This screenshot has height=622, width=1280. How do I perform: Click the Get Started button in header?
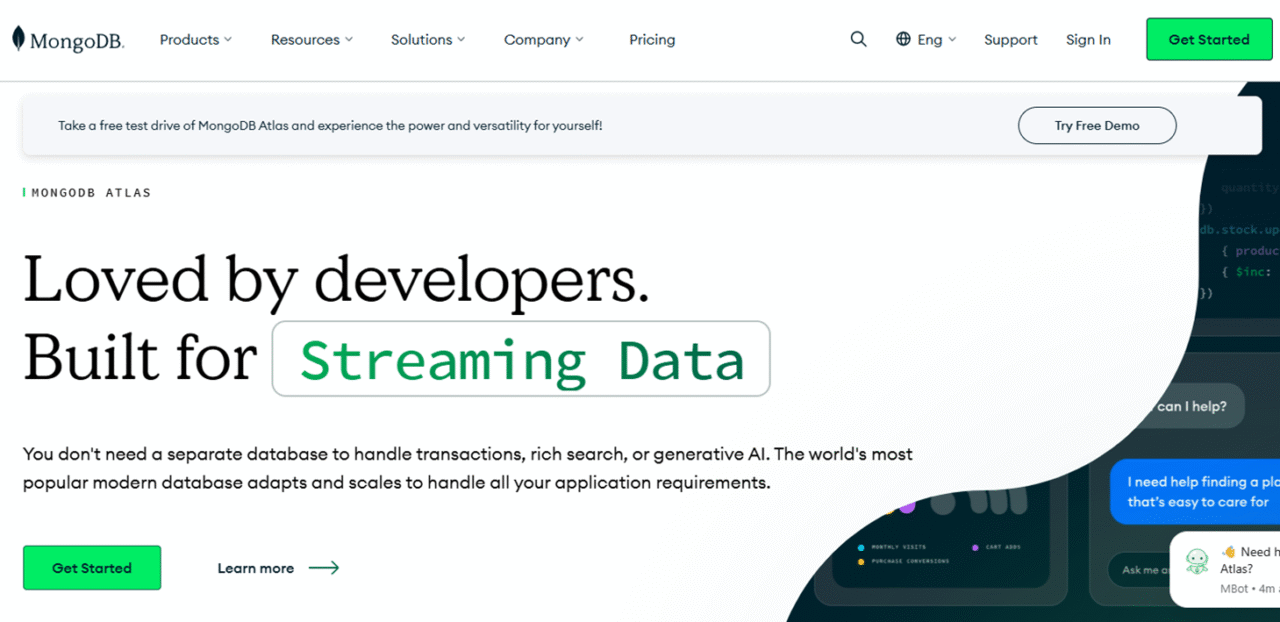click(x=1209, y=39)
